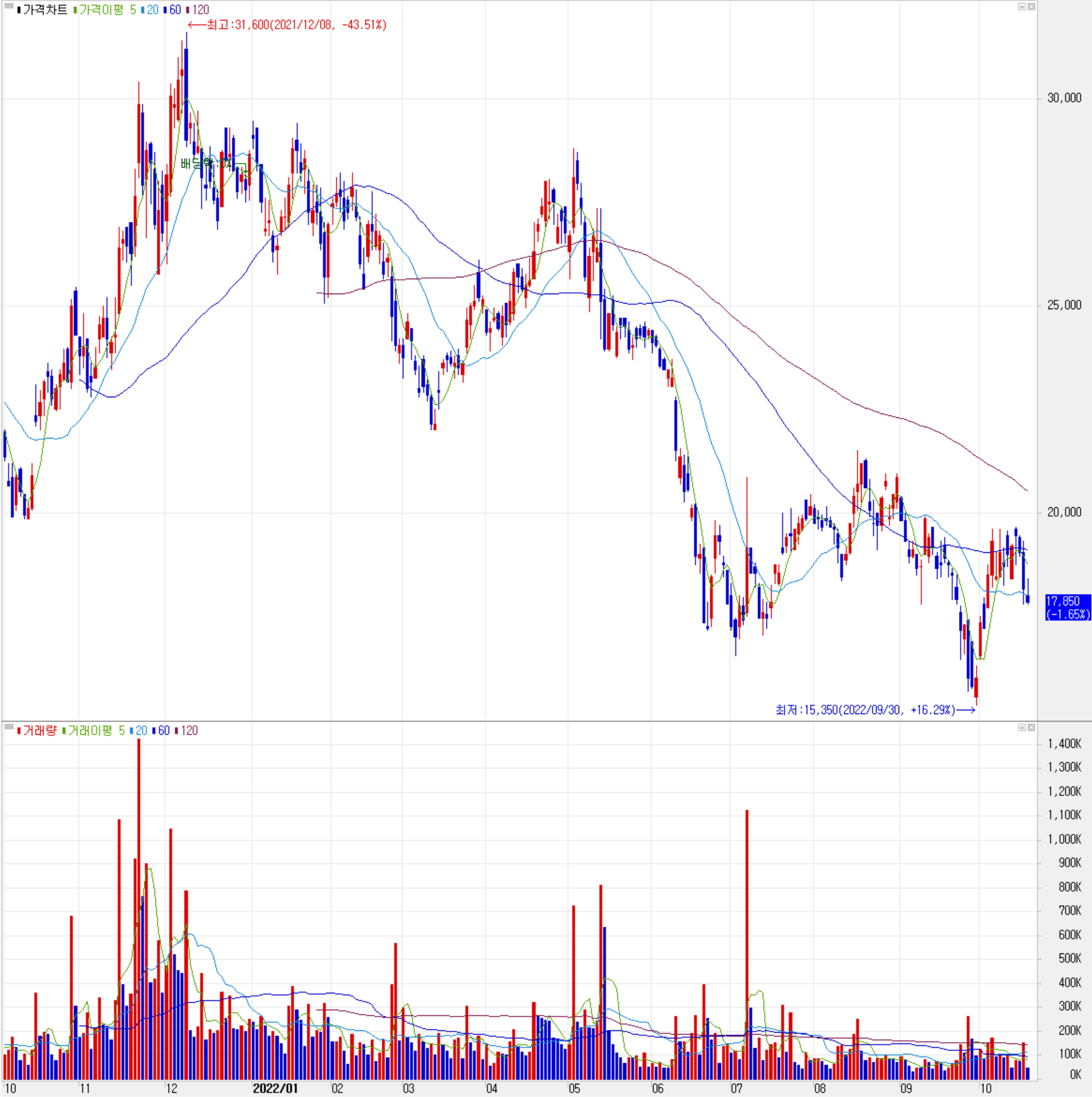The height and width of the screenshot is (1097, 1092).
Task: Click the 20,000 price axis label
Action: click(x=1064, y=512)
